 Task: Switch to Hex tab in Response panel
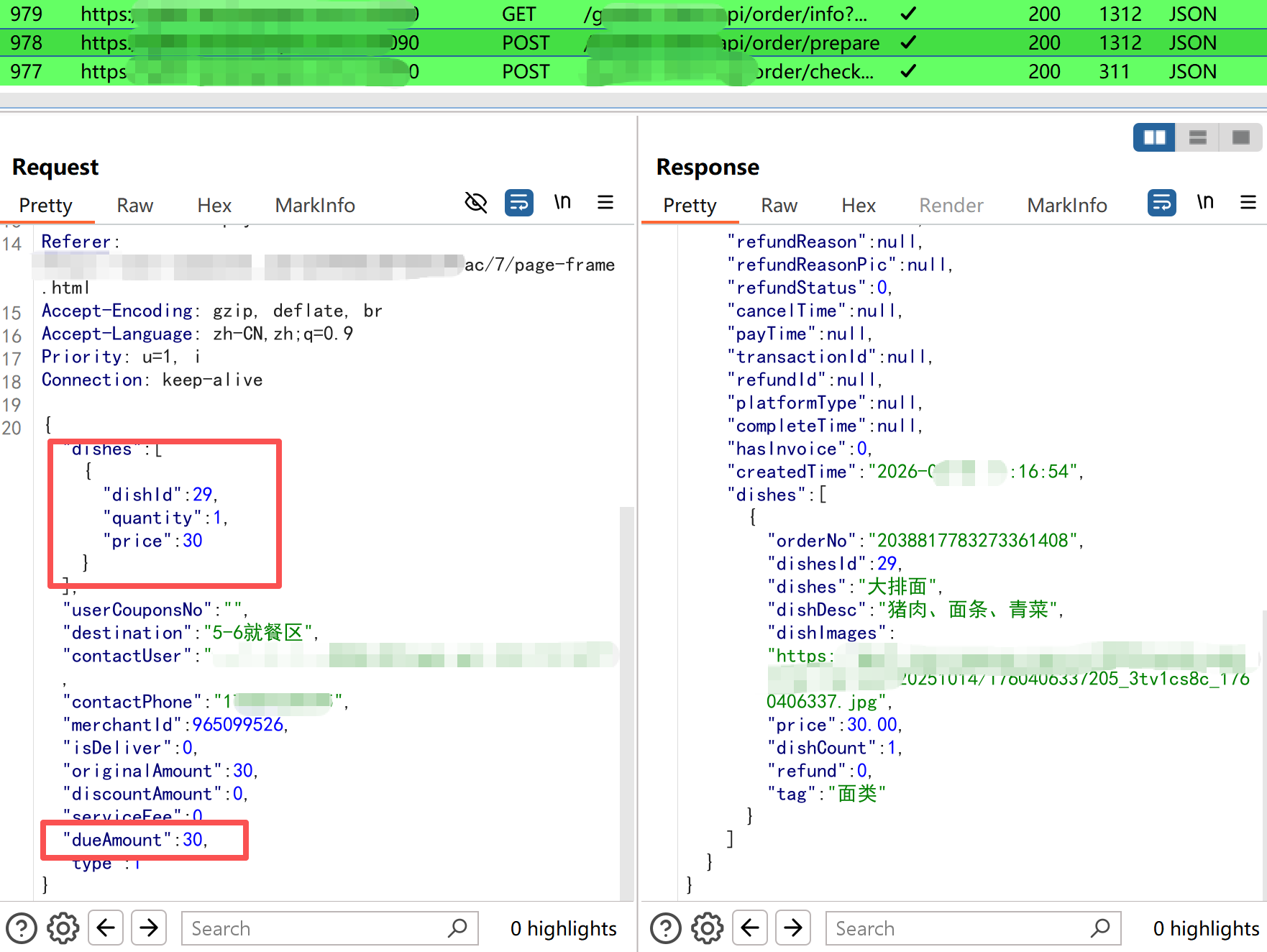[x=858, y=206]
